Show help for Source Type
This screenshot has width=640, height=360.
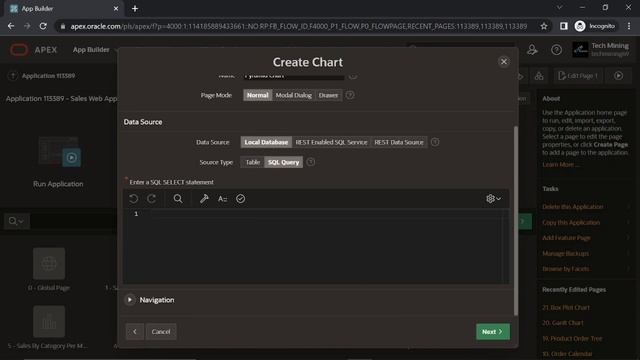tap(311, 162)
